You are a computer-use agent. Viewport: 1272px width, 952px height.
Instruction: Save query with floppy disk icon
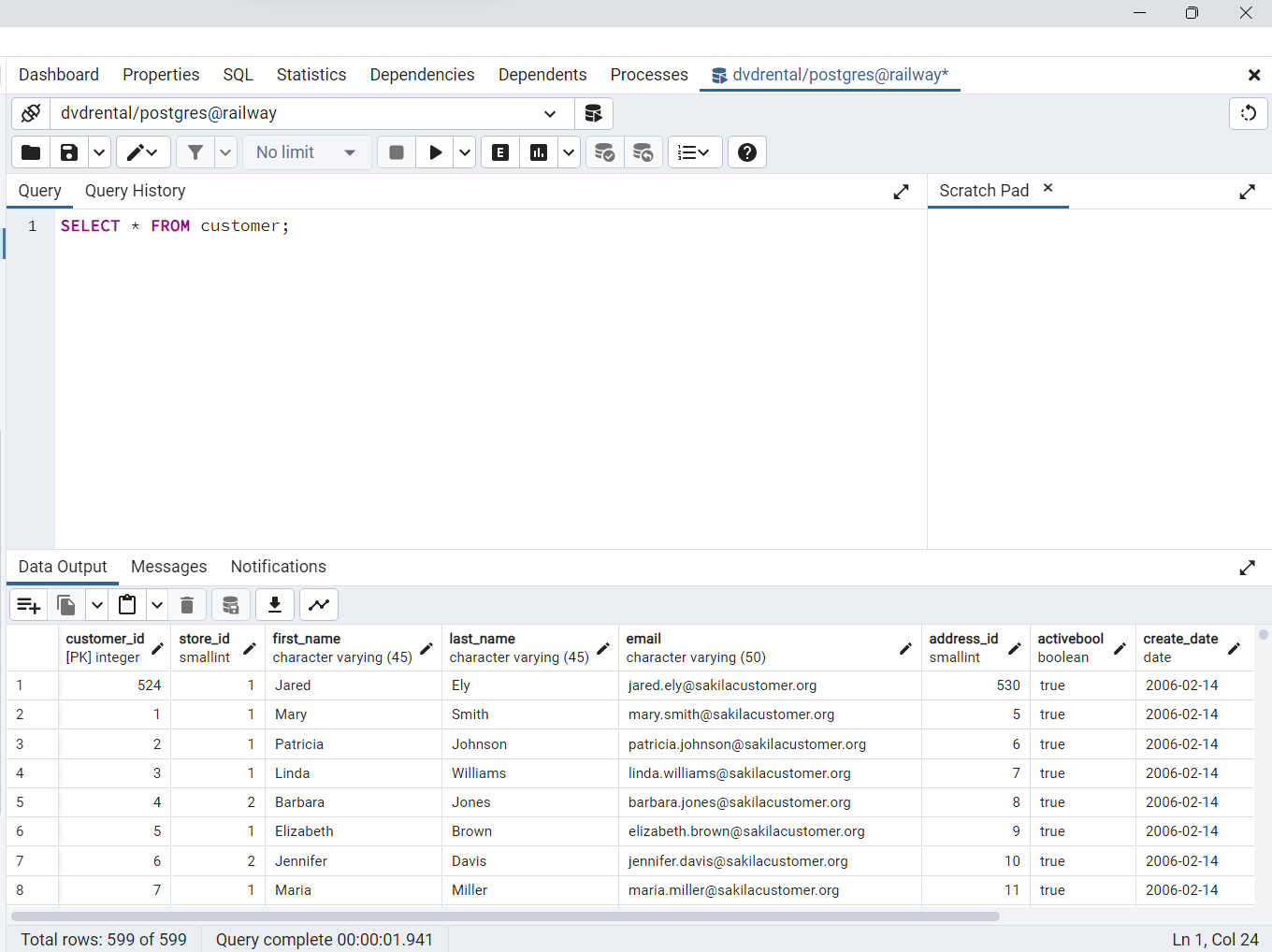pos(69,152)
